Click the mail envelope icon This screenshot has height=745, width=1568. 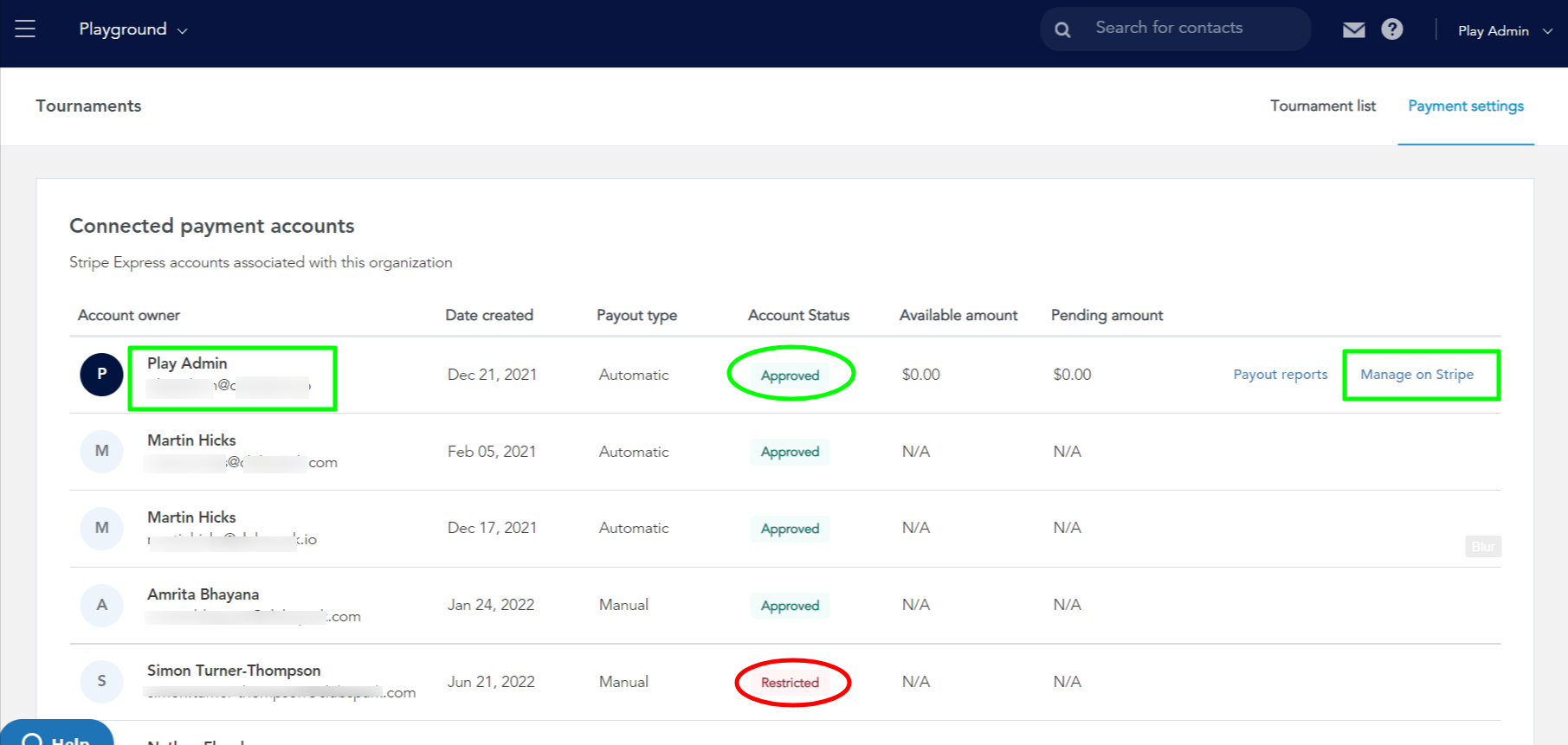click(x=1353, y=30)
